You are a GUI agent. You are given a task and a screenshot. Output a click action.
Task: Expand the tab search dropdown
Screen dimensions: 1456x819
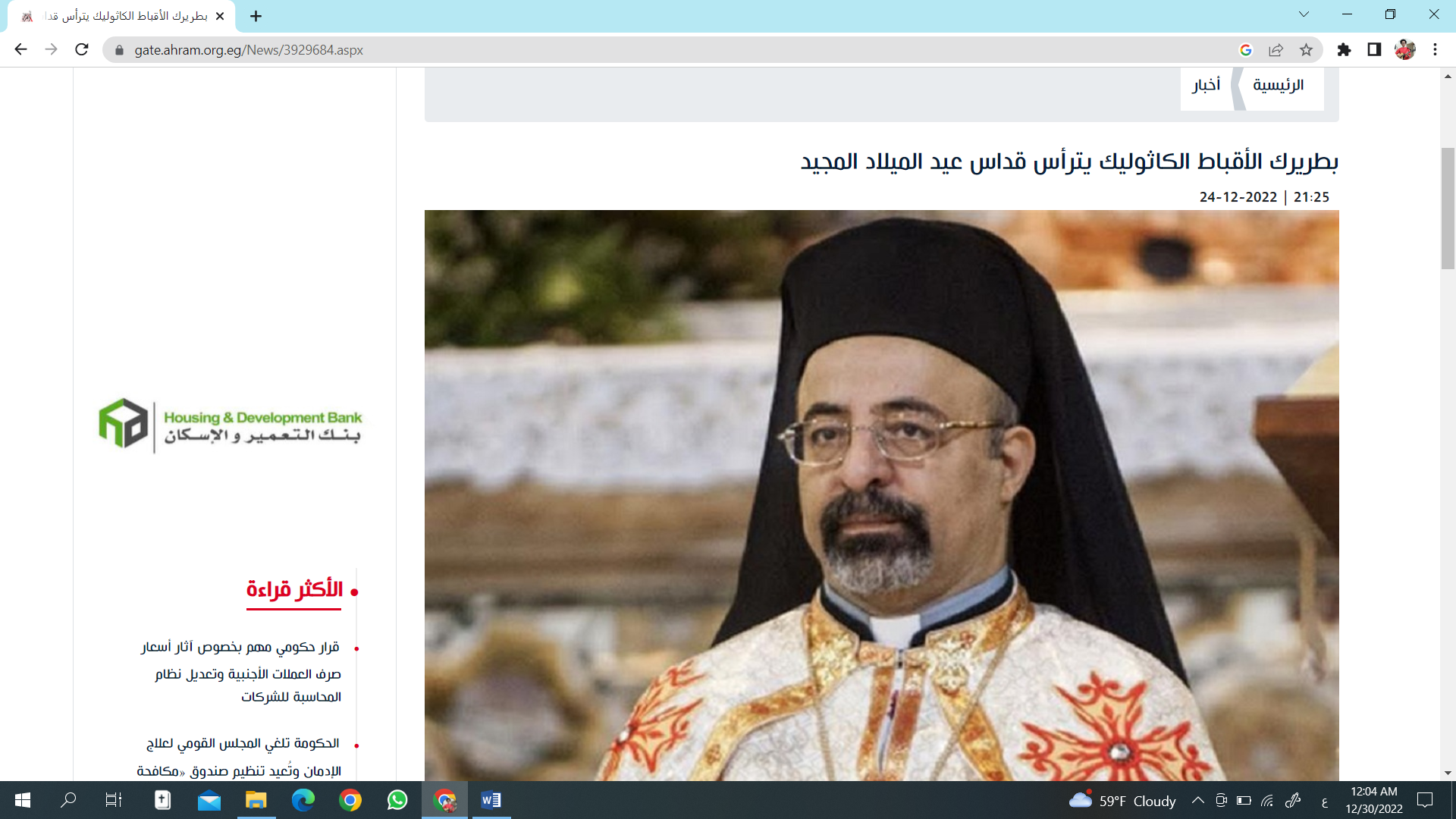pyautogui.click(x=1304, y=14)
